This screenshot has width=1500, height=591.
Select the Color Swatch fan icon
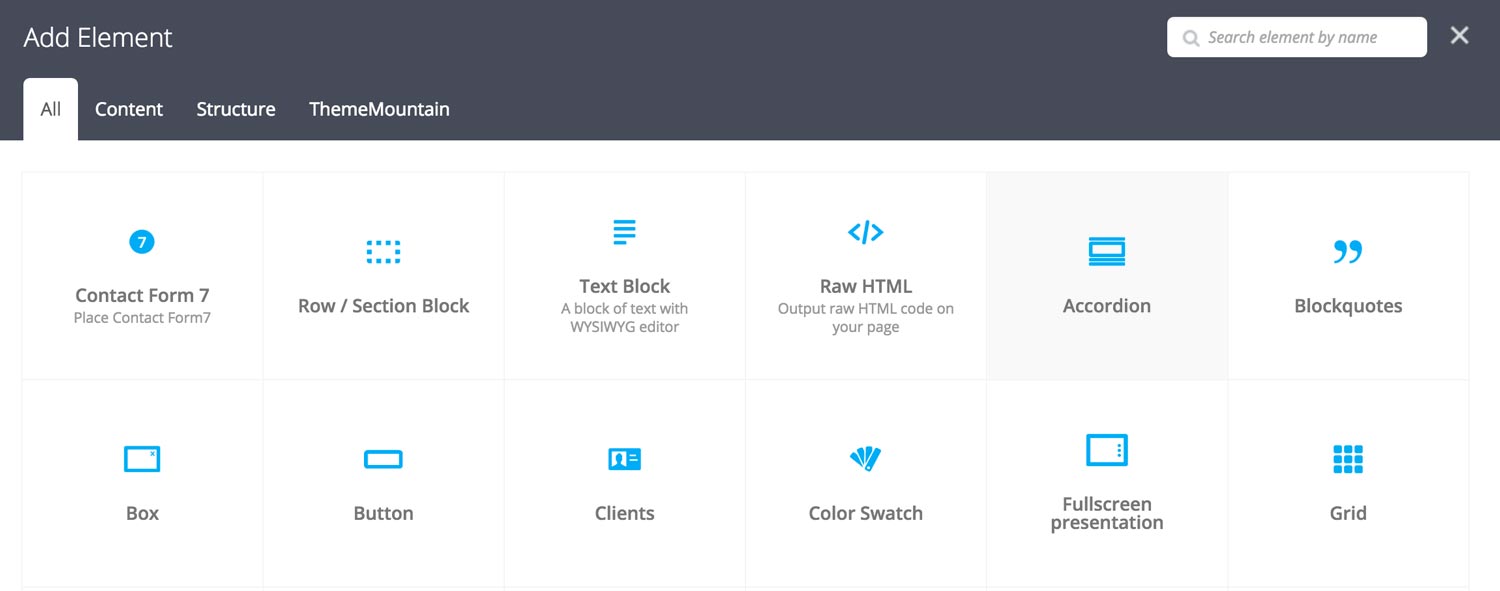pyautogui.click(x=865, y=459)
